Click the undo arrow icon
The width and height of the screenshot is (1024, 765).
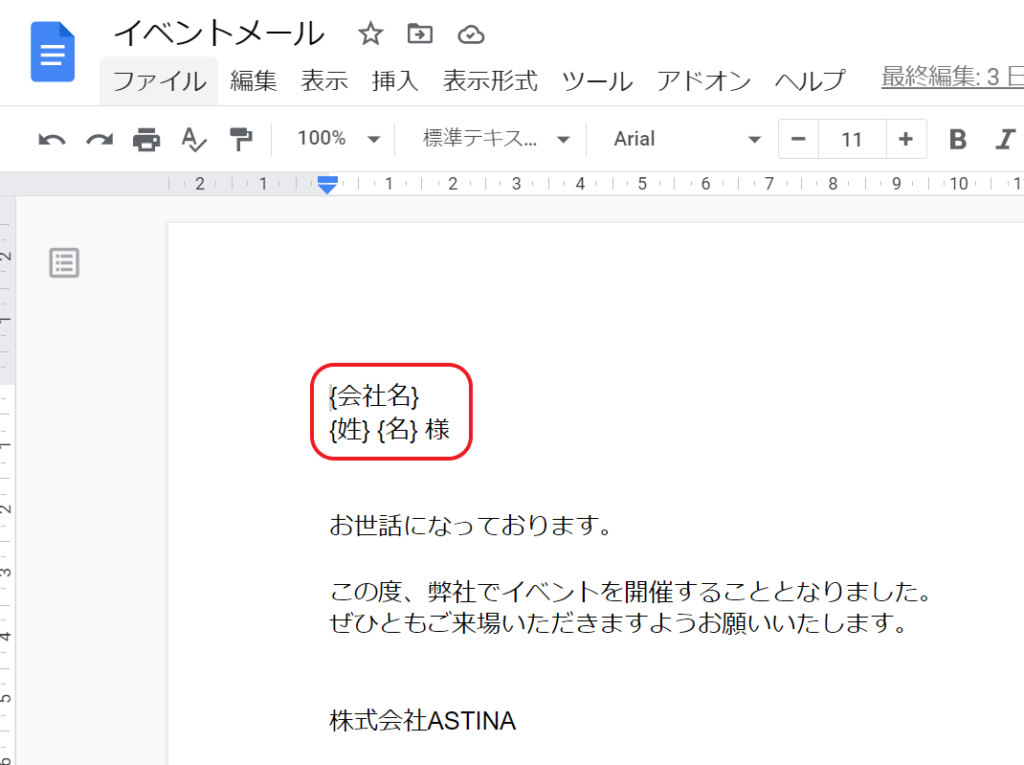click(52, 139)
